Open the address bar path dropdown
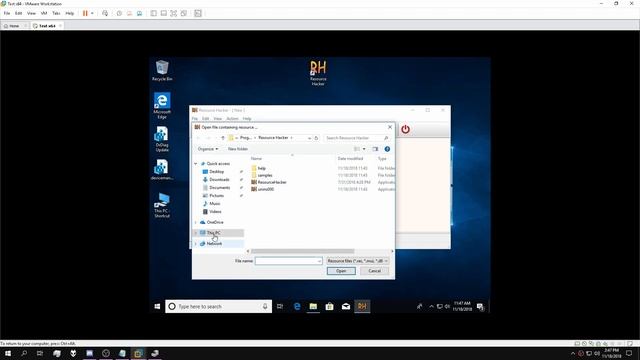Image resolution: width=640 pixels, height=360 pixels. pyautogui.click(x=309, y=138)
